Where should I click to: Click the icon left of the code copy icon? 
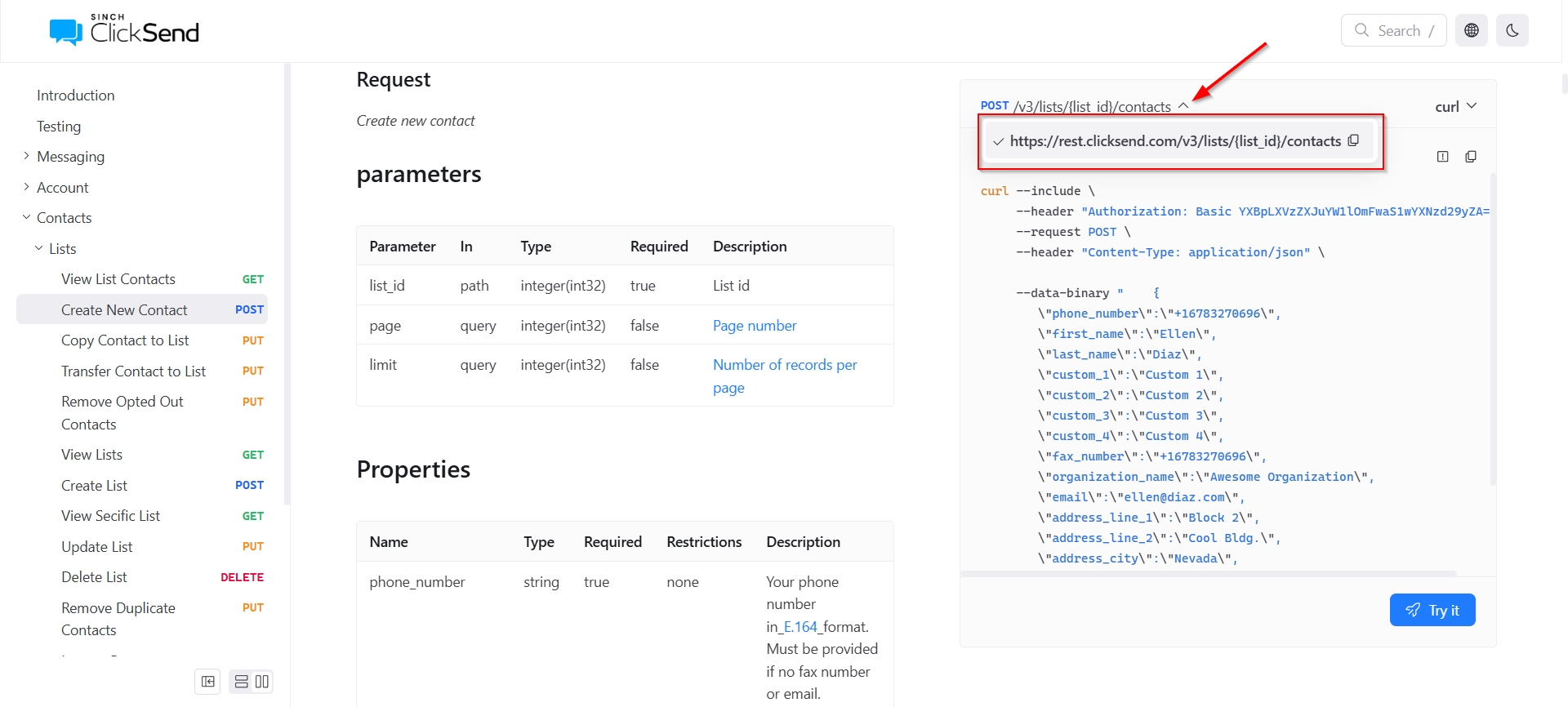[x=1443, y=157]
